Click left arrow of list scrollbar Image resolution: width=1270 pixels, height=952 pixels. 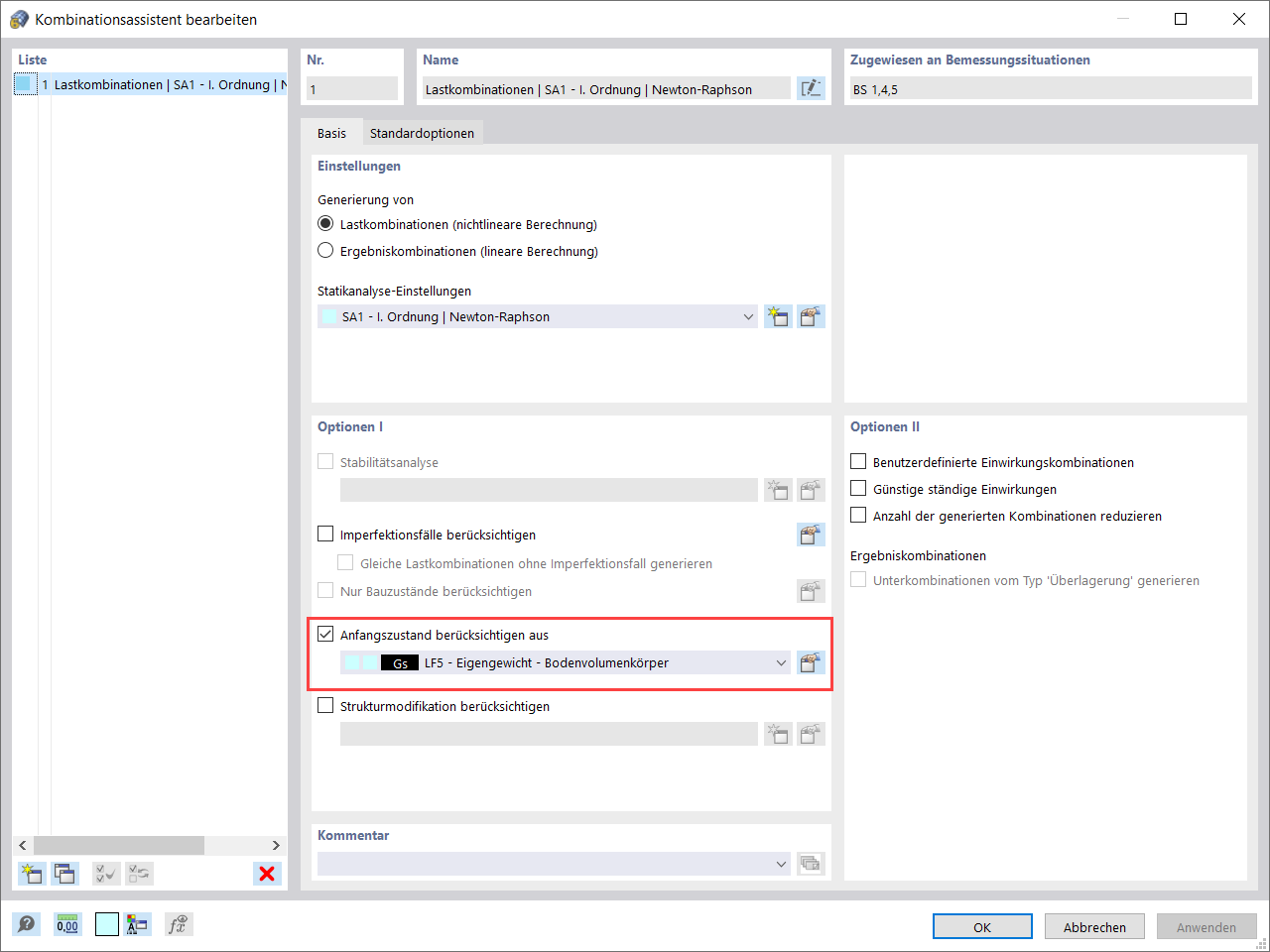coord(23,845)
